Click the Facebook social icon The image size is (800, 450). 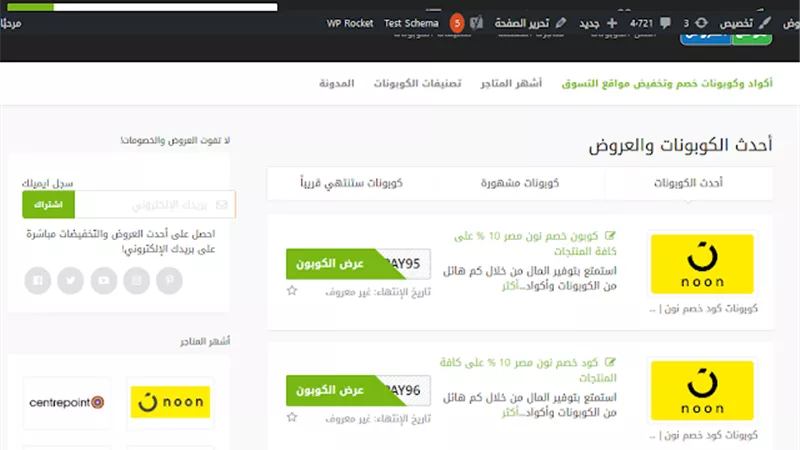[x=38, y=280]
